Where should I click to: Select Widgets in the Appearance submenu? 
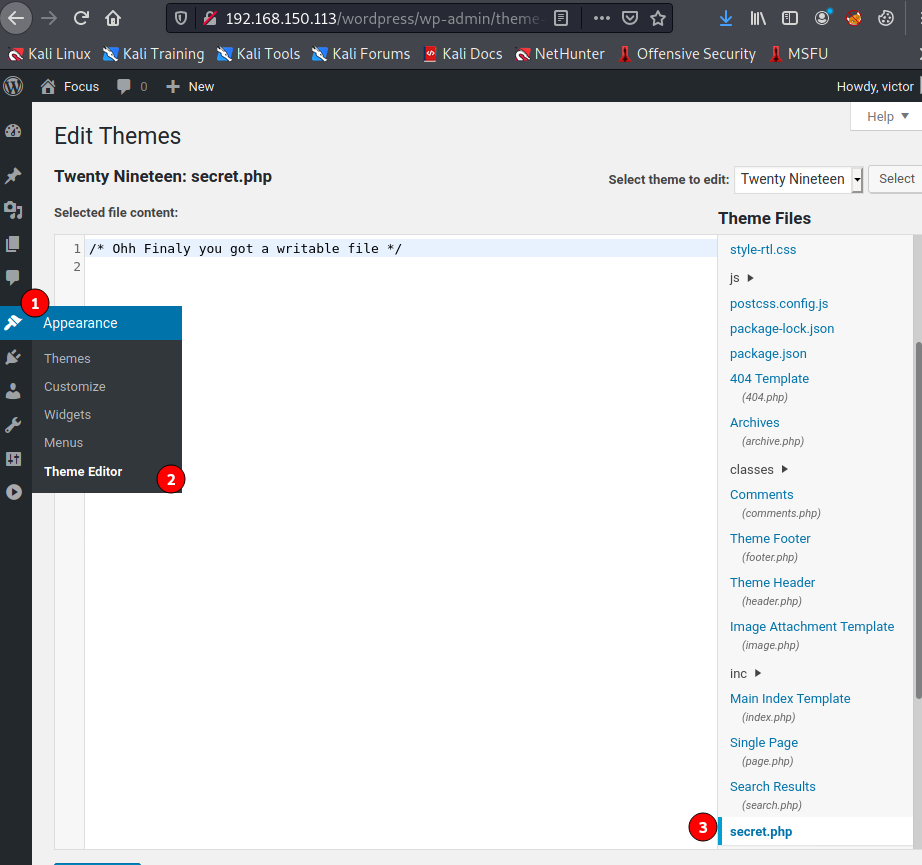pyautogui.click(x=67, y=415)
